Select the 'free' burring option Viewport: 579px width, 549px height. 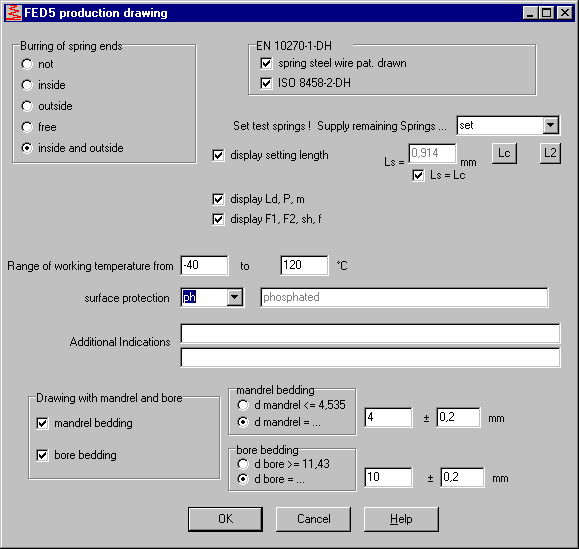tap(27, 127)
